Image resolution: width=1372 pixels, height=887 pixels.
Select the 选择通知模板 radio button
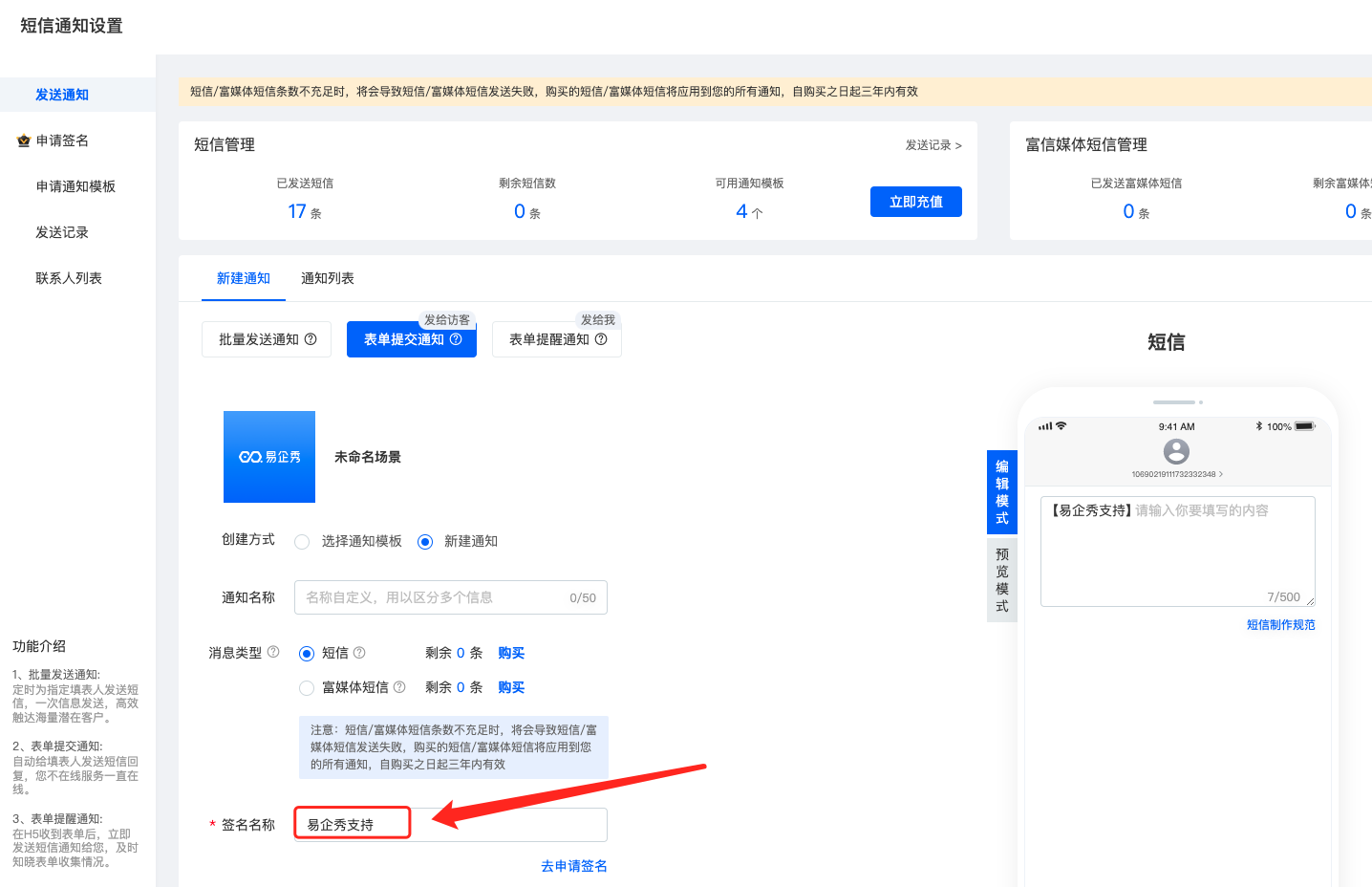pyautogui.click(x=302, y=542)
